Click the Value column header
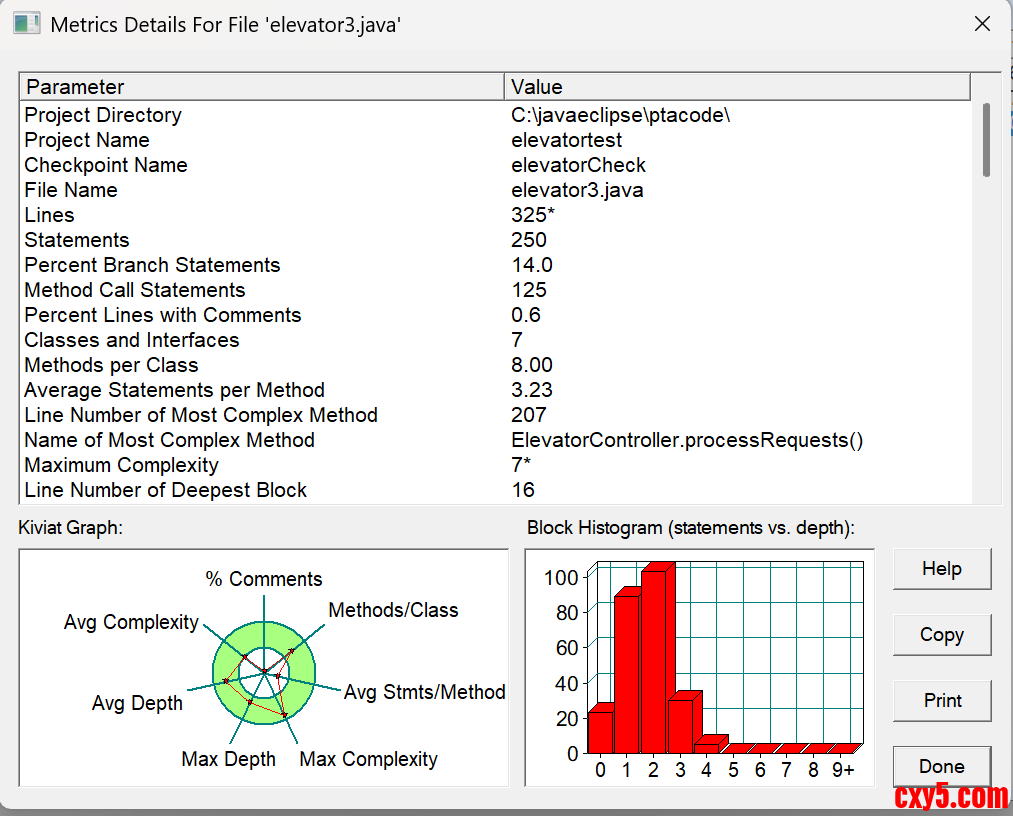The height and width of the screenshot is (816, 1013). (738, 87)
